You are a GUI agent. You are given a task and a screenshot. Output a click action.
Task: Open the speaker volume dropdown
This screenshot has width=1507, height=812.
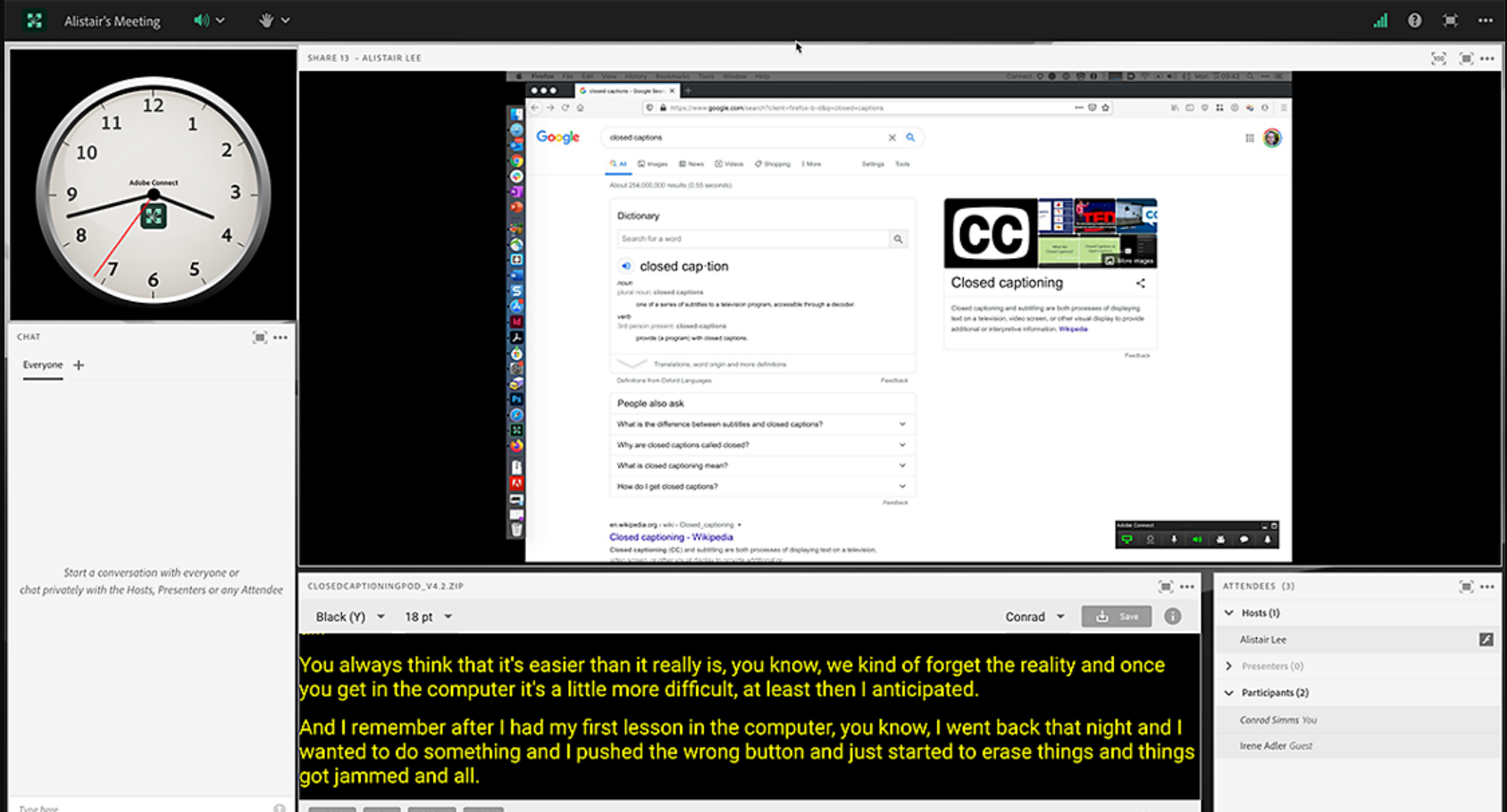pyautogui.click(x=222, y=20)
